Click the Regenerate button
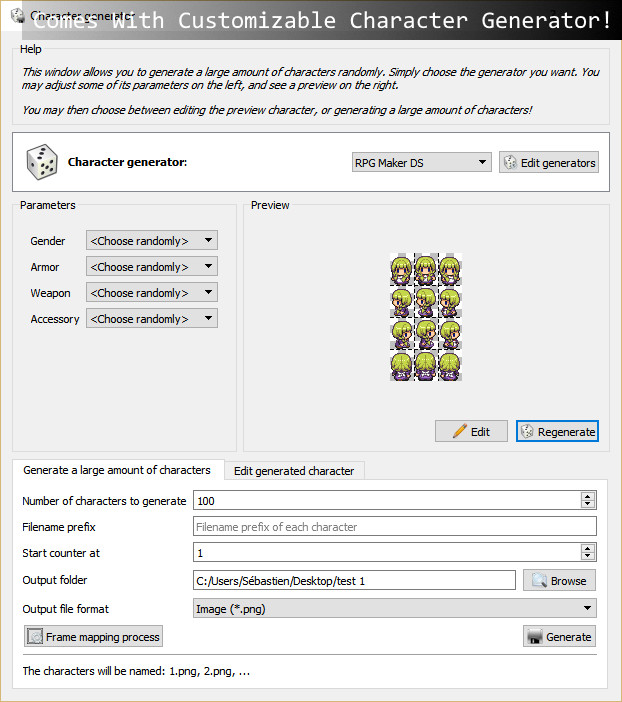622x702 pixels. (557, 431)
